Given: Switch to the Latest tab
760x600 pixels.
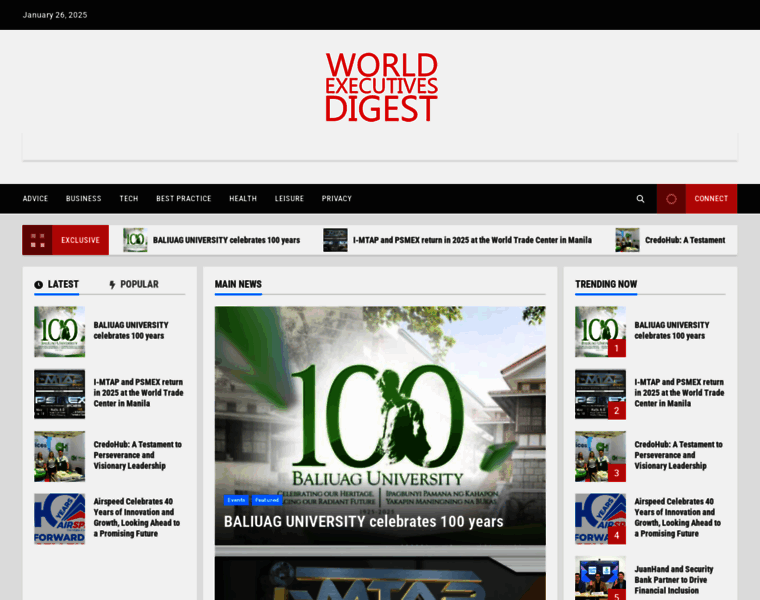Looking at the screenshot, I should coord(57,284).
